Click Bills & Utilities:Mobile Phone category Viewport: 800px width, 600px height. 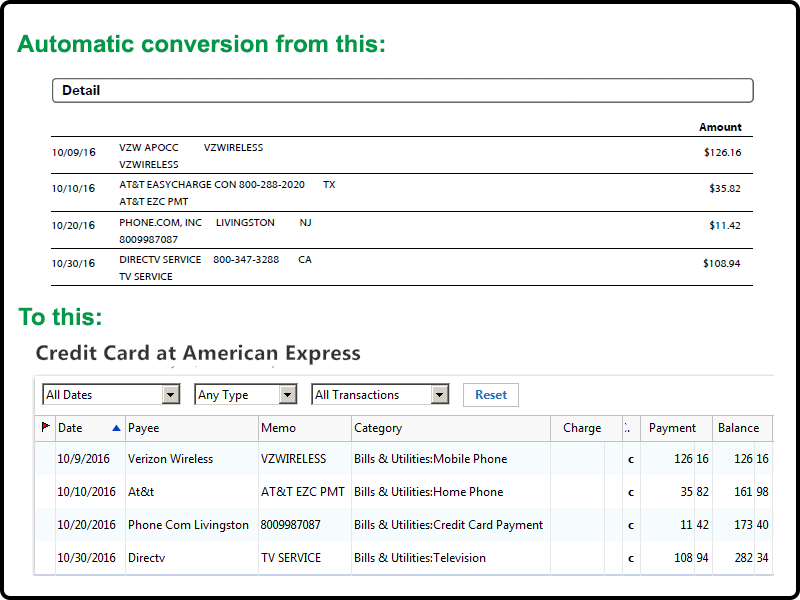tap(431, 459)
